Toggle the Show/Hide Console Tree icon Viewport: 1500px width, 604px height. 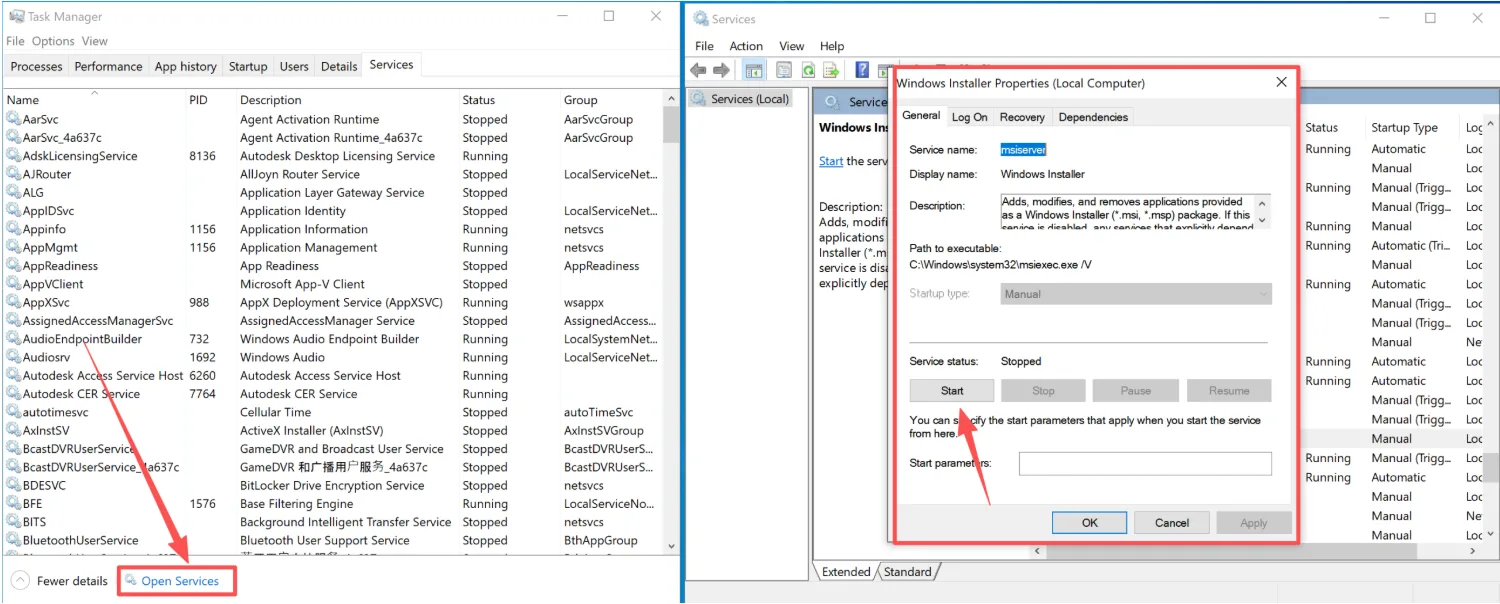pos(754,70)
